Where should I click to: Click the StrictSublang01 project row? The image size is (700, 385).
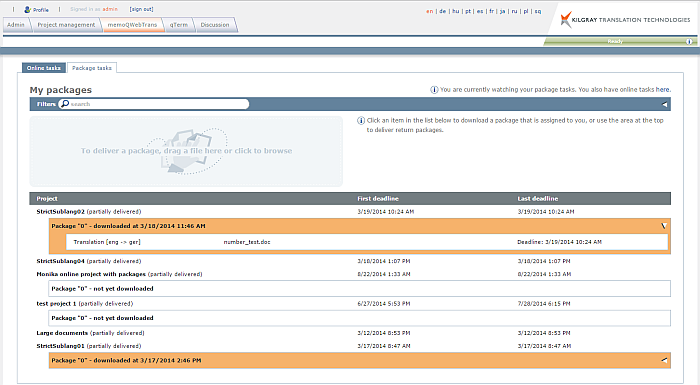click(350, 346)
